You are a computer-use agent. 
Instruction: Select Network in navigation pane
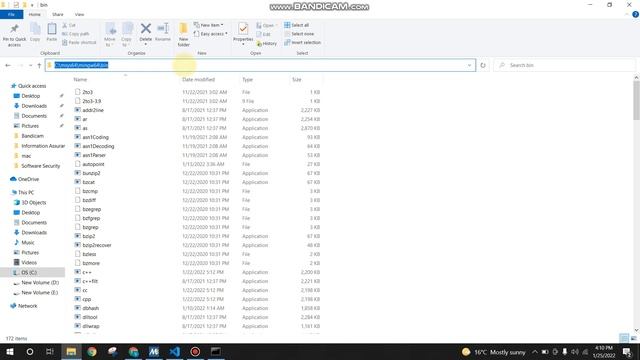click(27, 306)
